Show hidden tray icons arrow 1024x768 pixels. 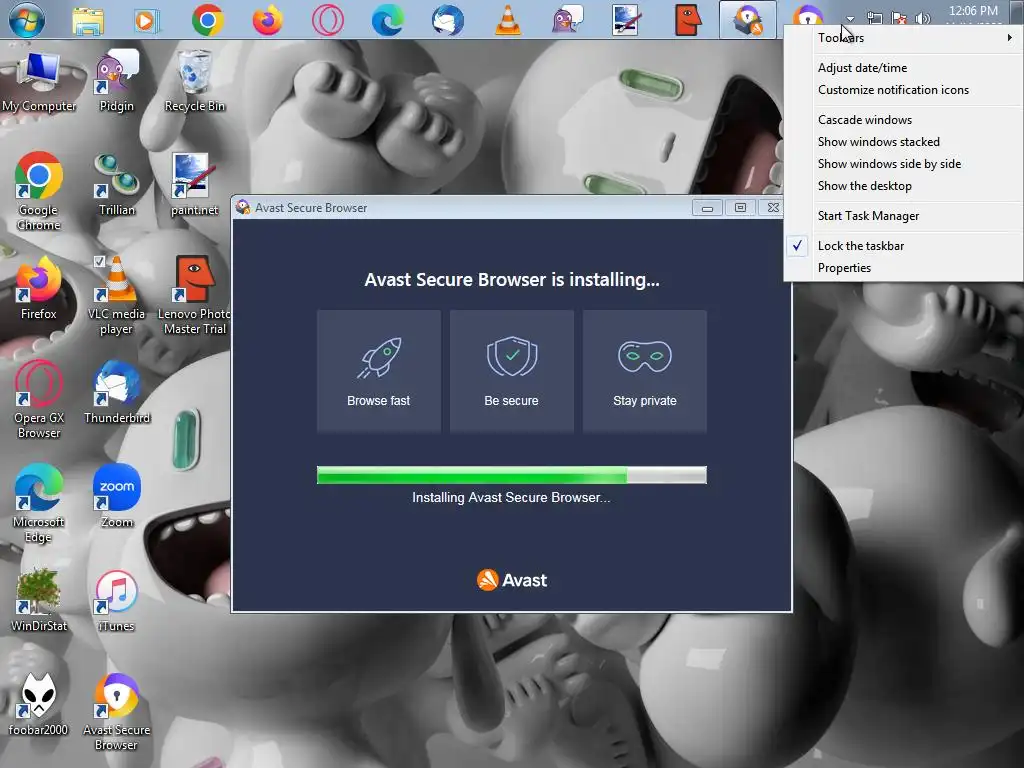[x=850, y=19]
